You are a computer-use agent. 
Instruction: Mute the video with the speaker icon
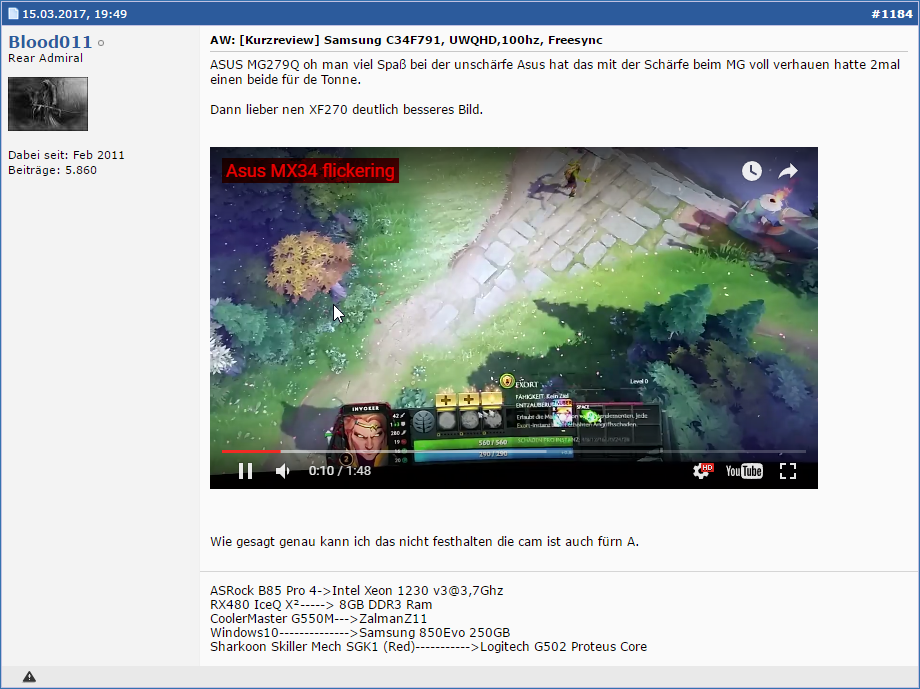coord(283,471)
